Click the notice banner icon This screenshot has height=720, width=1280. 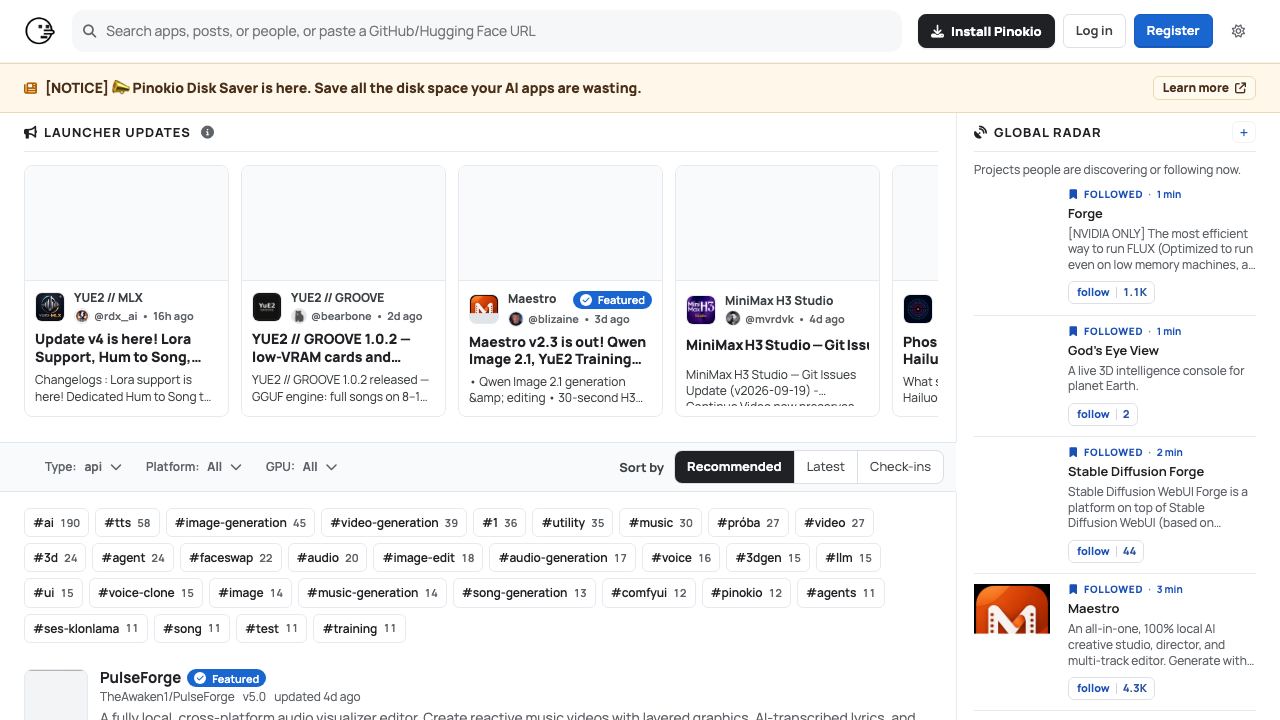[31, 88]
